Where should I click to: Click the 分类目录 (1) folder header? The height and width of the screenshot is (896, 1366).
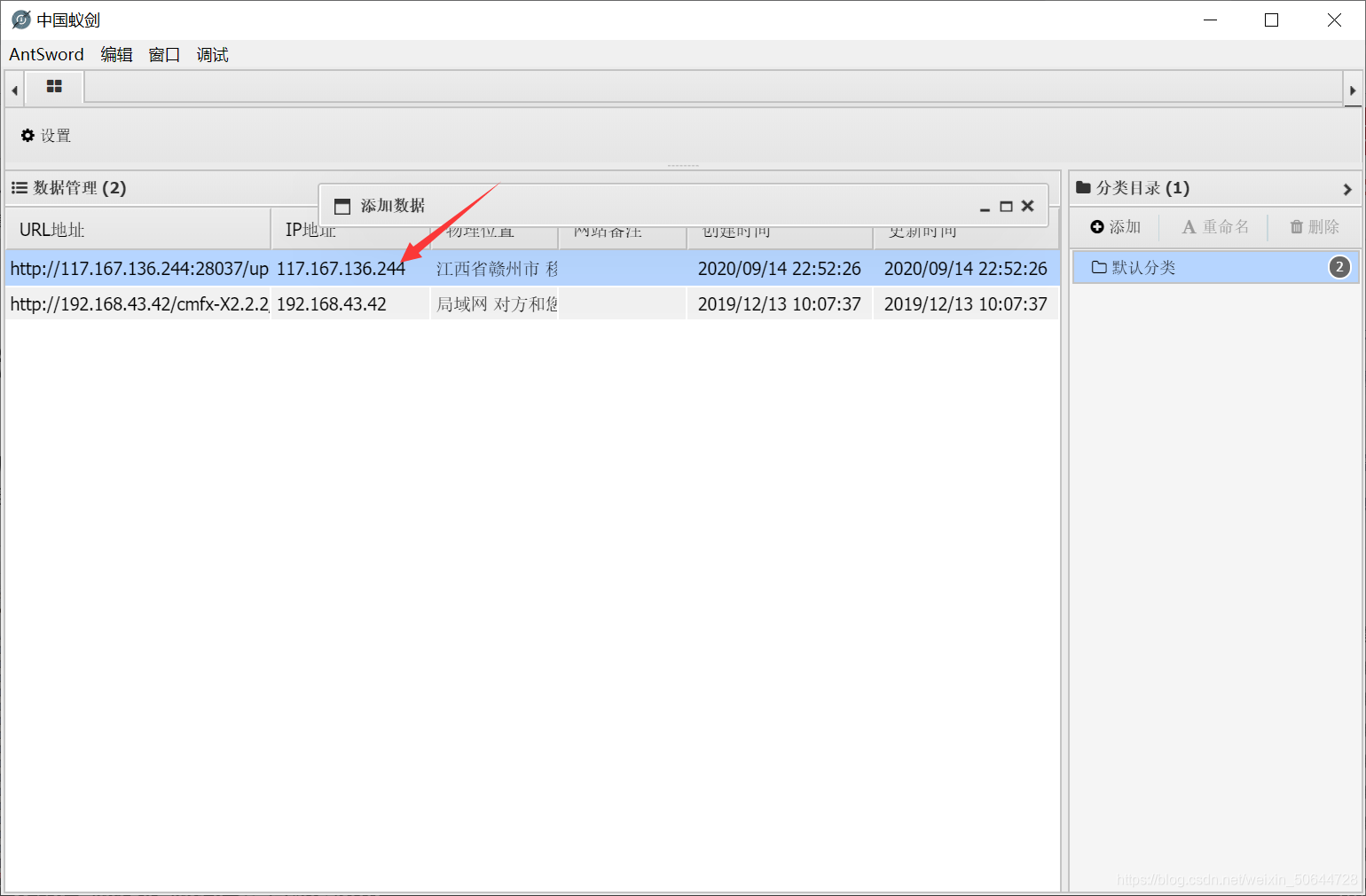(x=1133, y=187)
